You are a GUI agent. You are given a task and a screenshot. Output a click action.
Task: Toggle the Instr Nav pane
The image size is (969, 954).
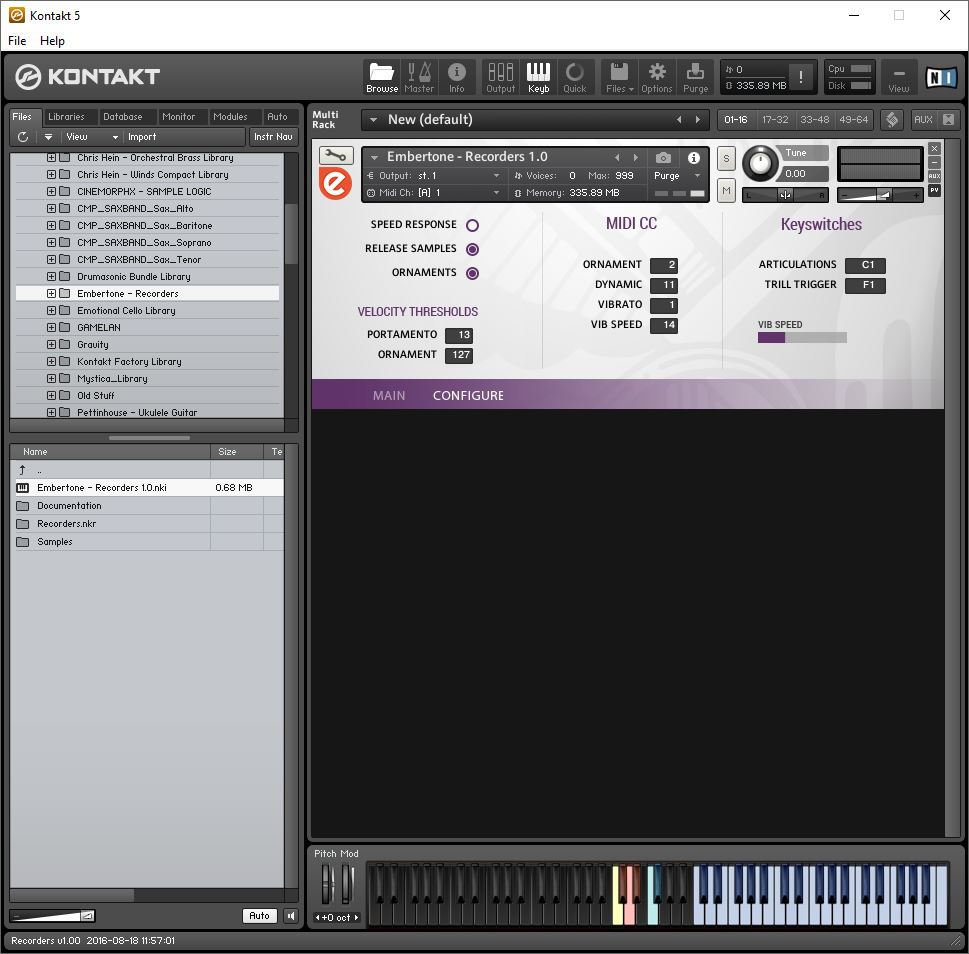tap(273, 137)
